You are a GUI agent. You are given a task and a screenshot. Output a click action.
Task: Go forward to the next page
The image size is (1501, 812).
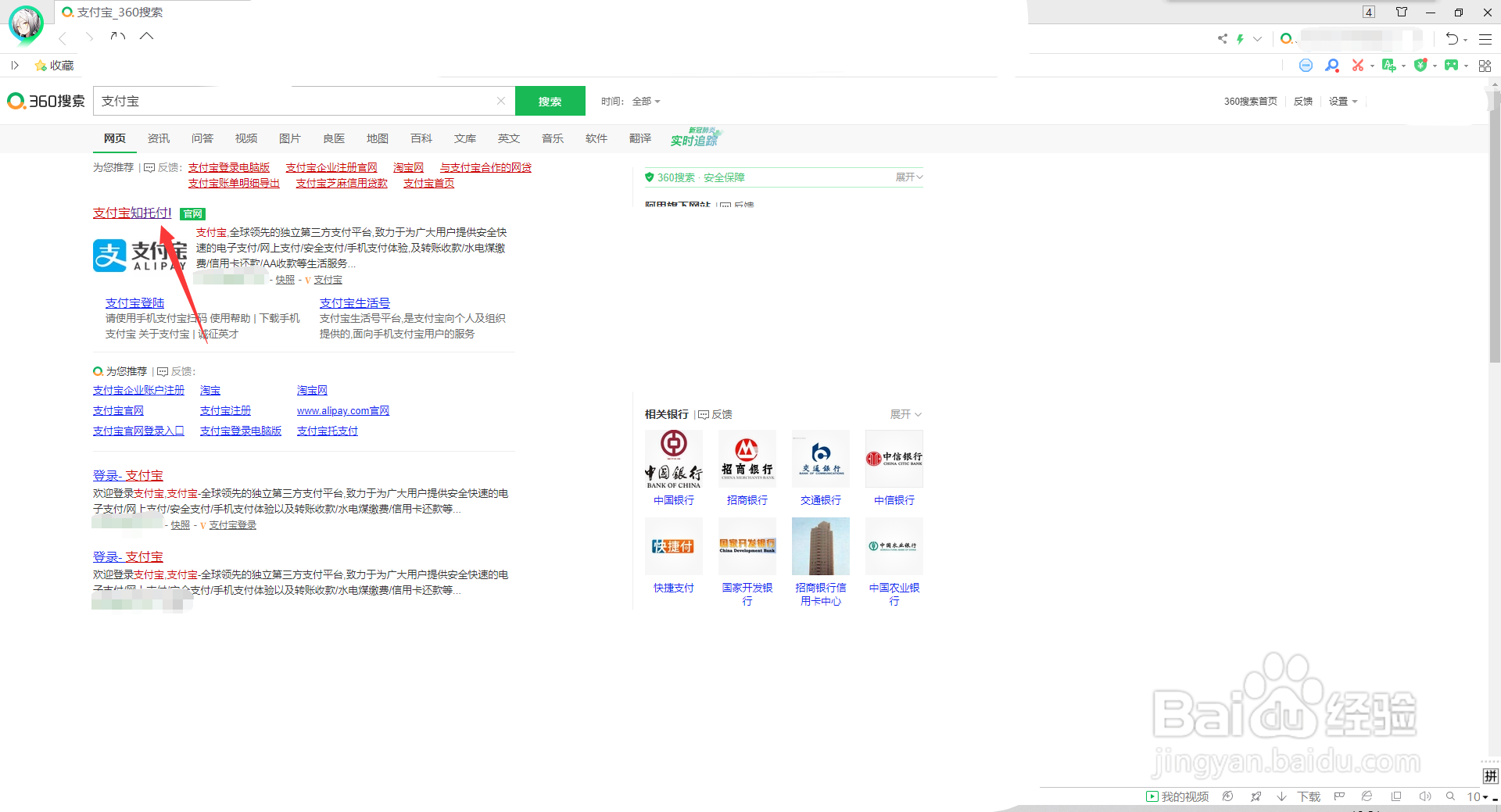point(89,38)
